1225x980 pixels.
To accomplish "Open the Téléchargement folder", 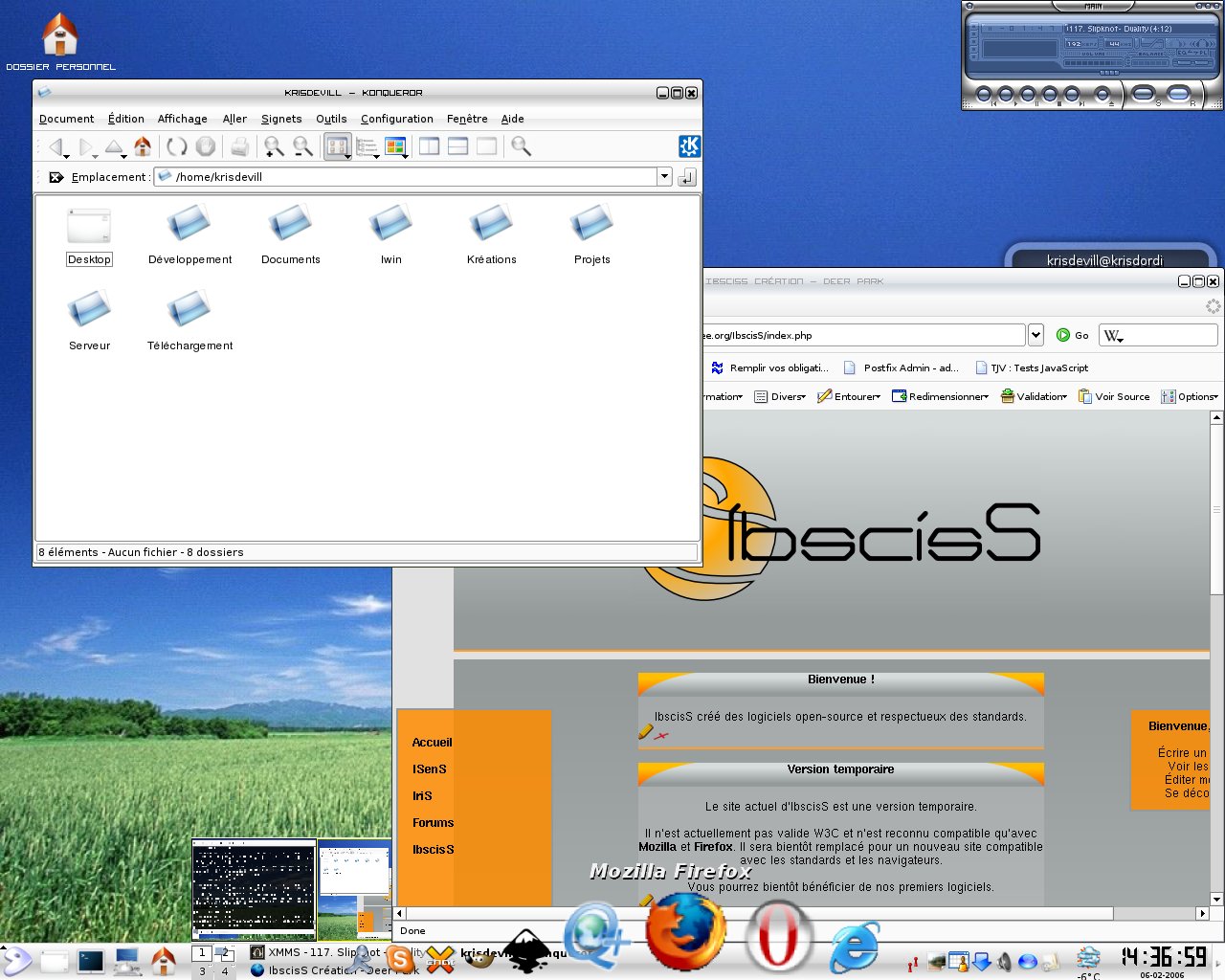I will [189, 322].
